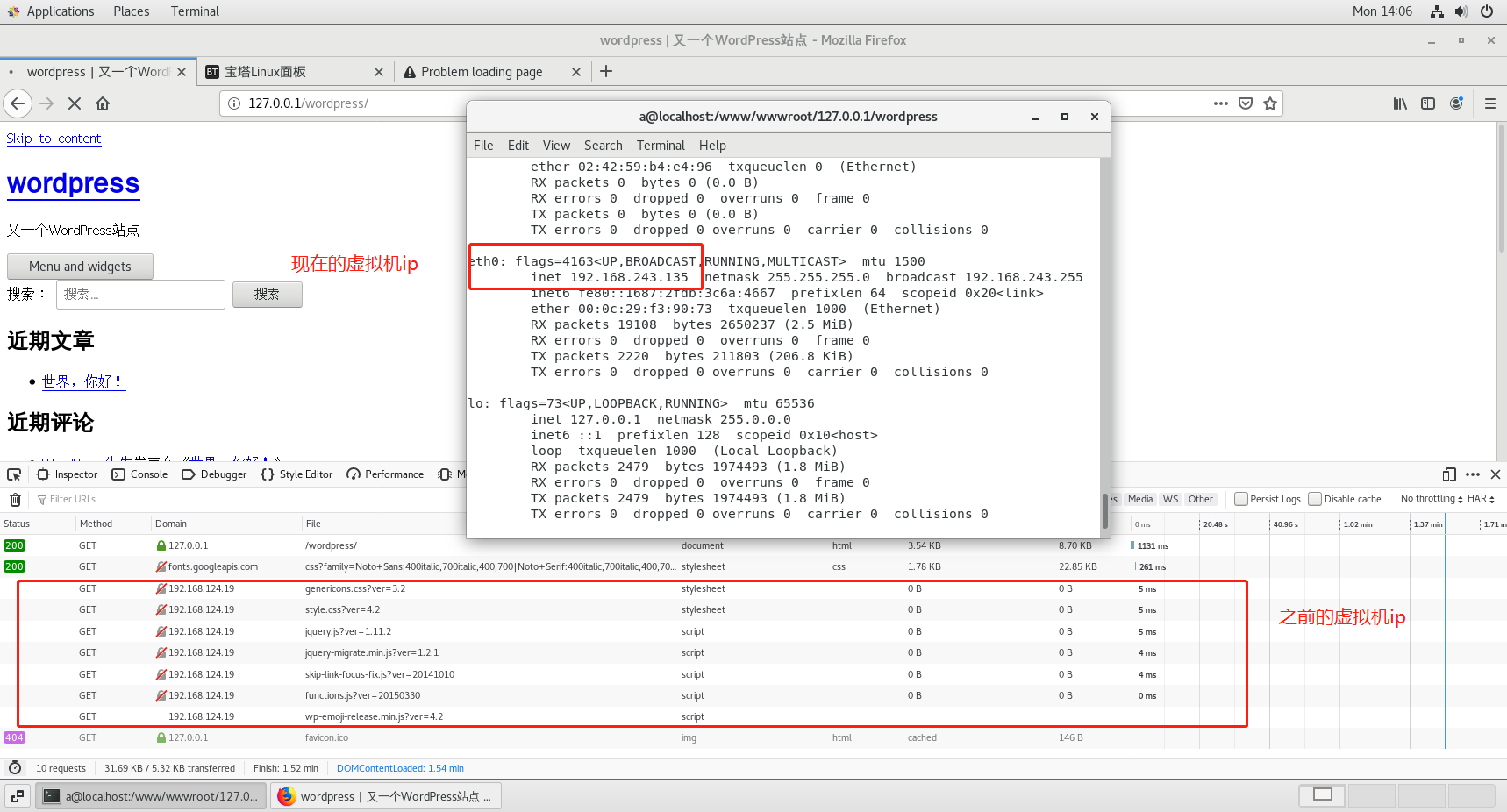Filter network requests by Media
1507x812 pixels.
click(x=1140, y=499)
